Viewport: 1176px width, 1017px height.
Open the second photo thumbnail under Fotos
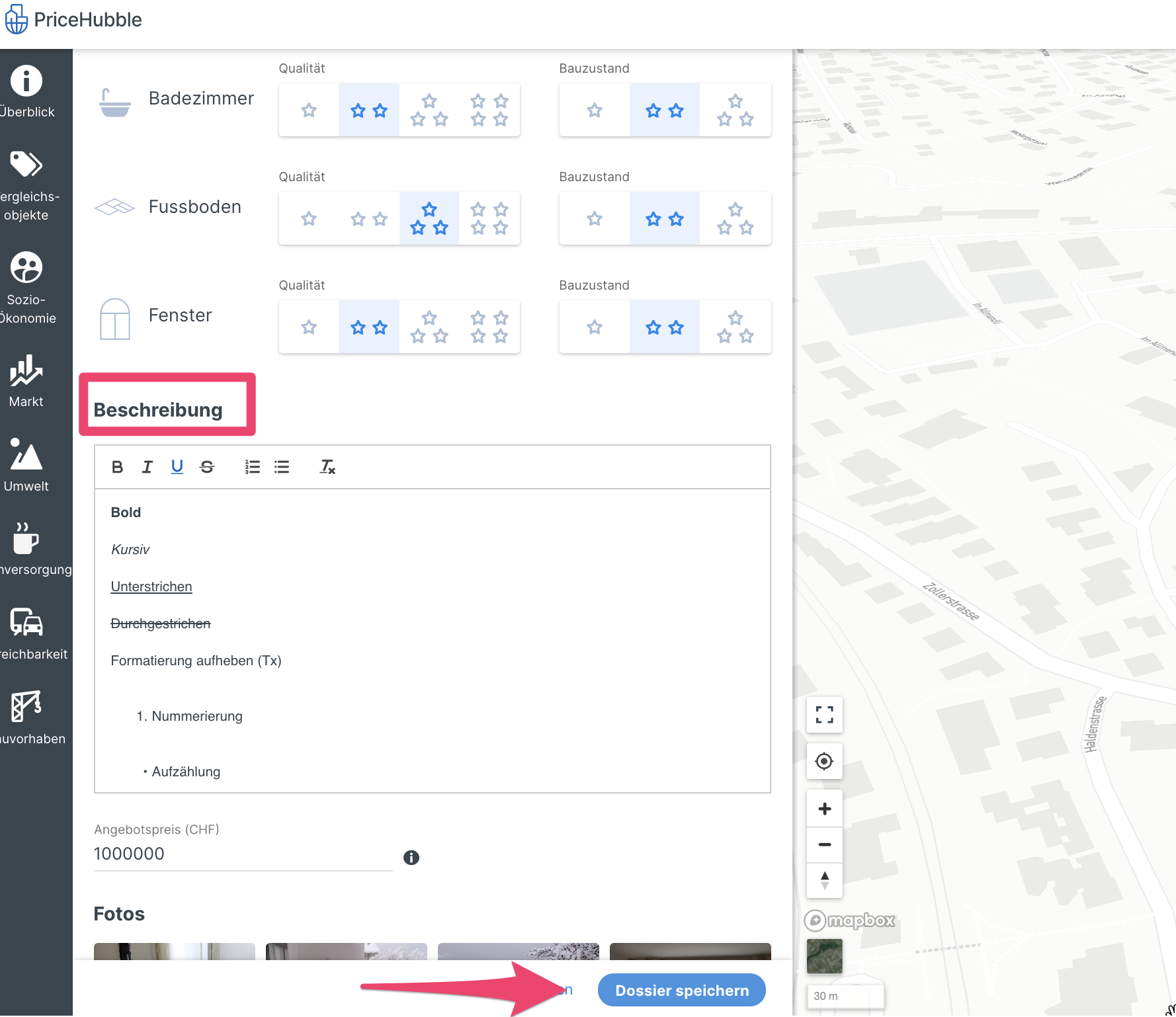tap(347, 952)
